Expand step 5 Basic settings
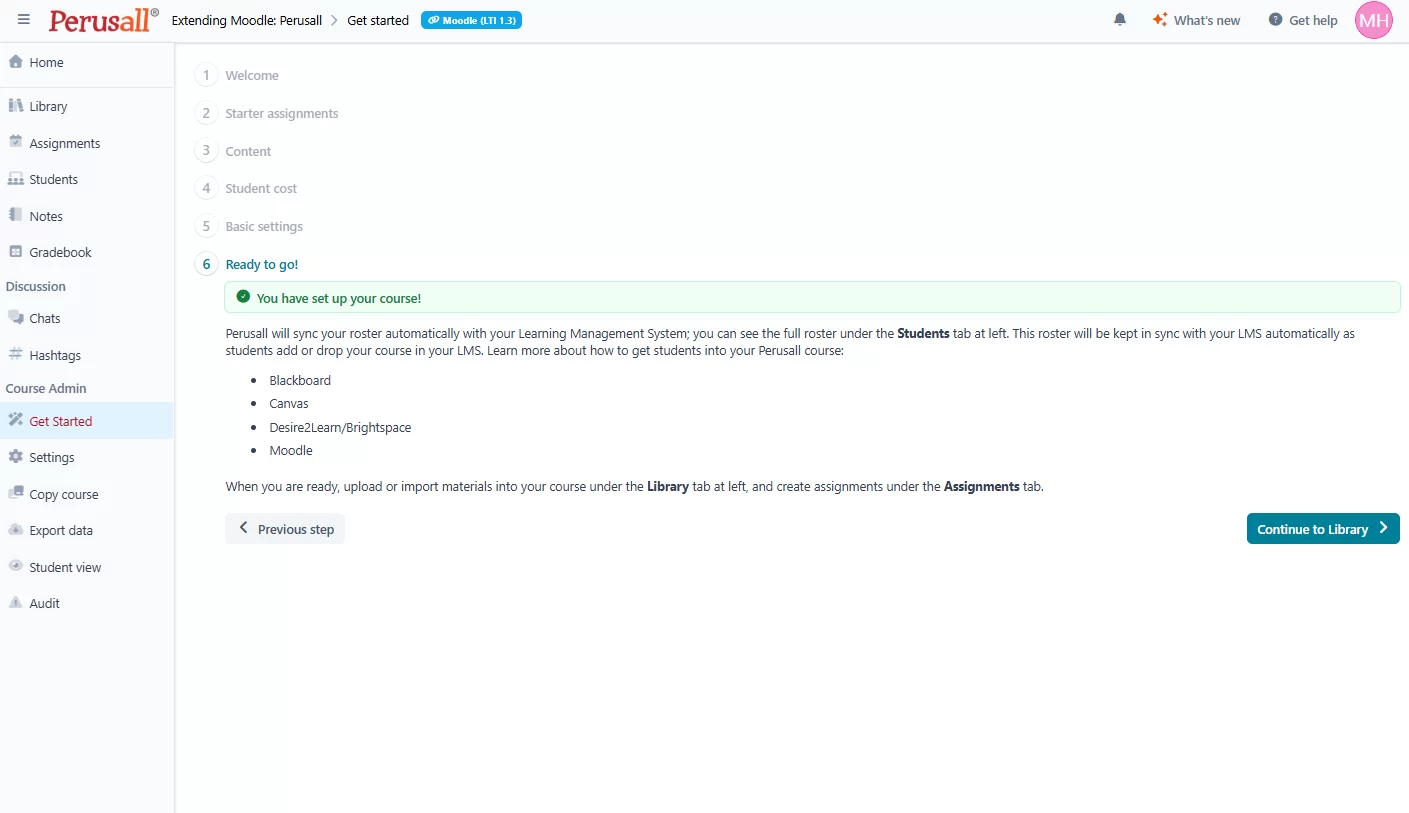 tap(264, 226)
